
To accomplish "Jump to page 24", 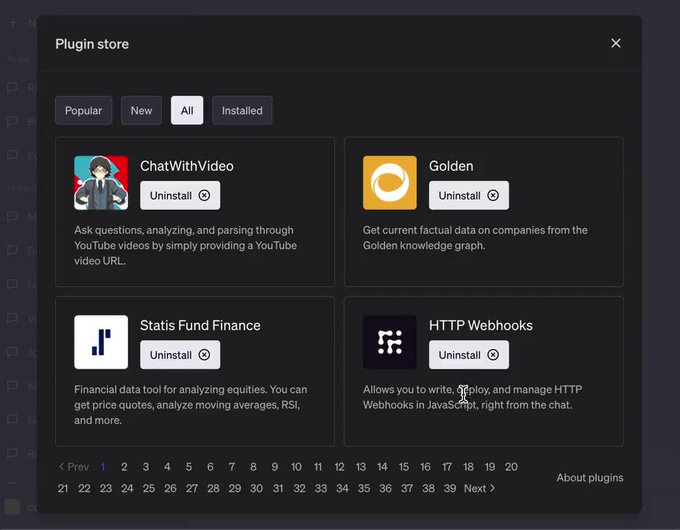I will [x=127, y=488].
